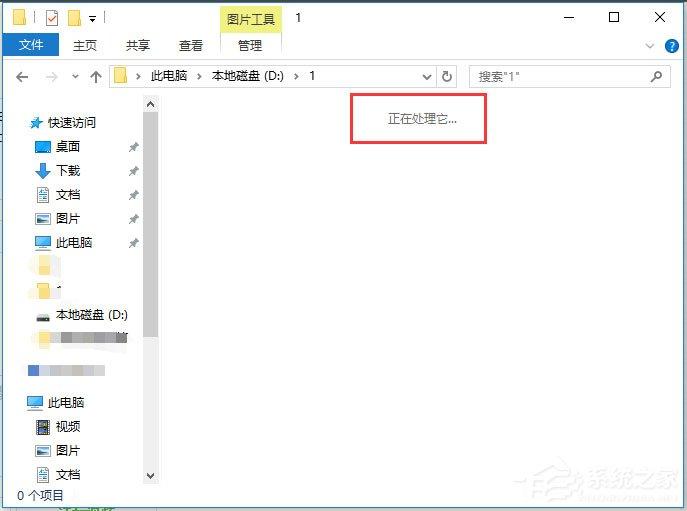Viewport: 687px width, 511px height.
Task: Open 图片 under 此电脑
Action: point(68,450)
